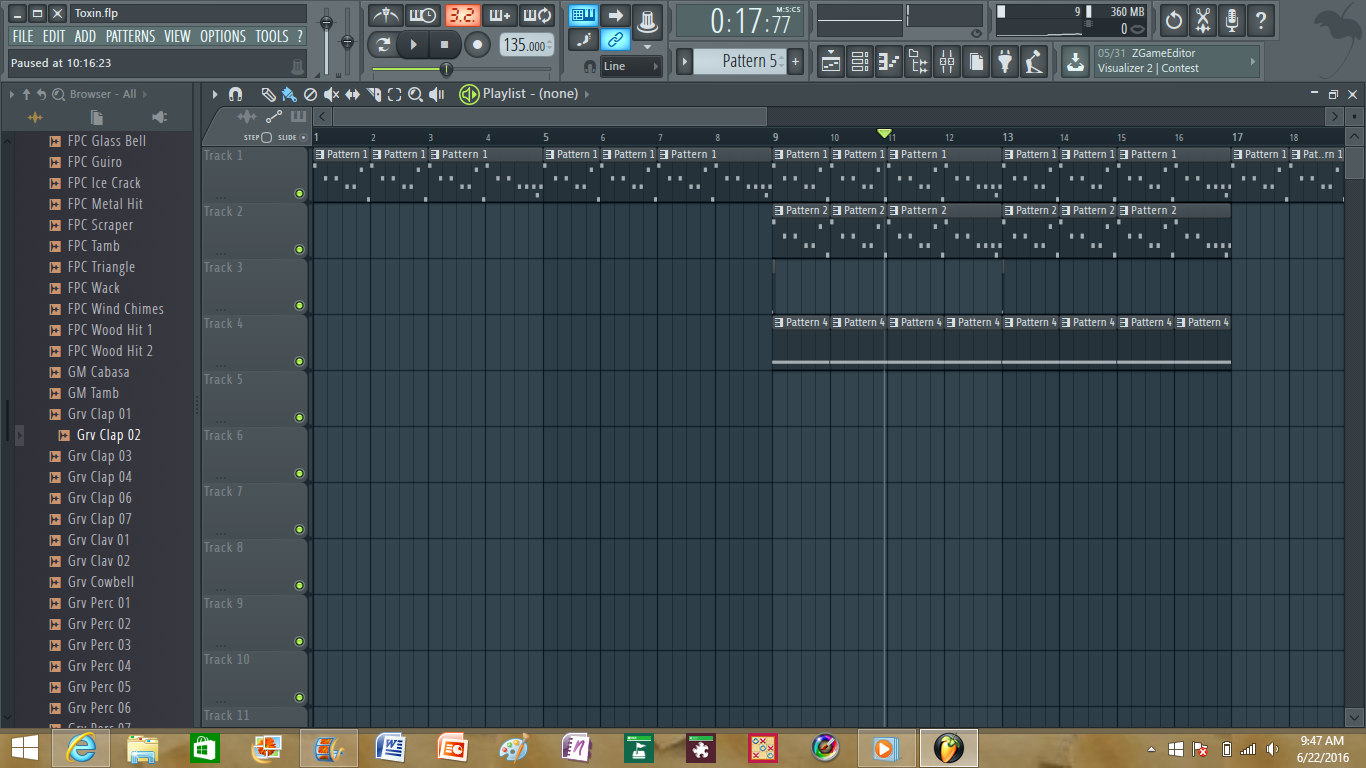Toggle the Playlist snap magnet icon
The width and height of the screenshot is (1366, 768).
pyautogui.click(x=235, y=94)
